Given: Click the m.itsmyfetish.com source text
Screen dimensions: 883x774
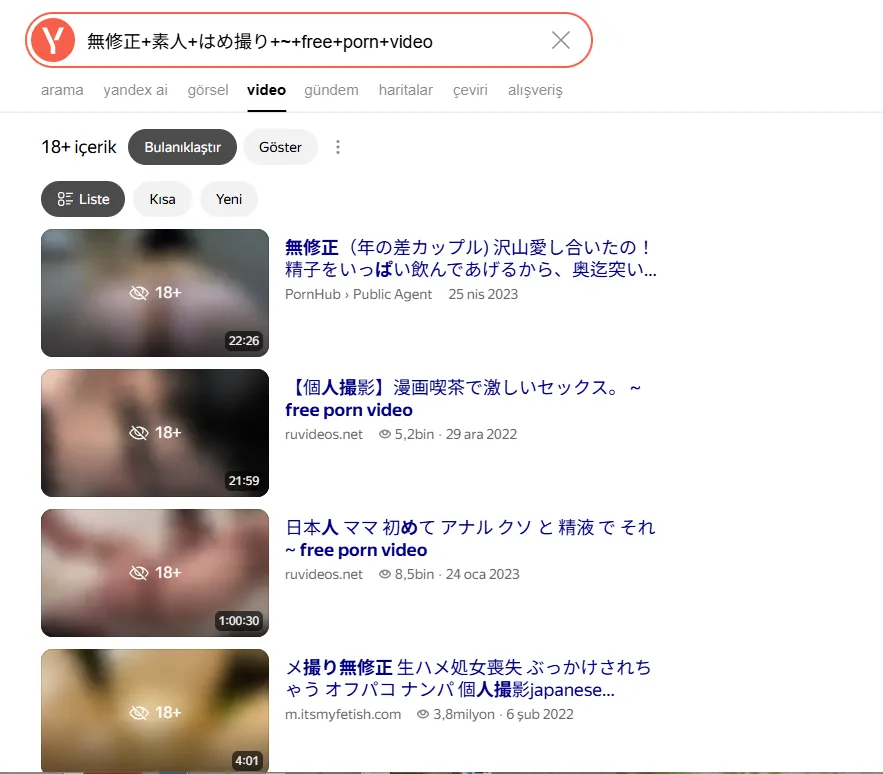Looking at the screenshot, I should [x=343, y=714].
